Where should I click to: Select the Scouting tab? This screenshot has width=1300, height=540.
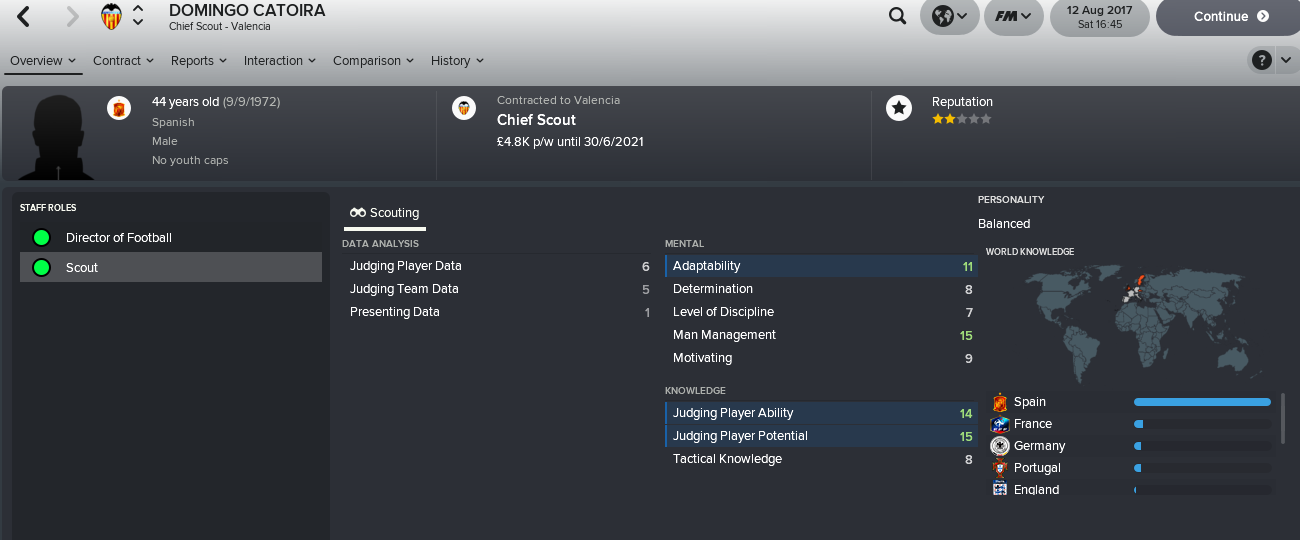coord(385,213)
